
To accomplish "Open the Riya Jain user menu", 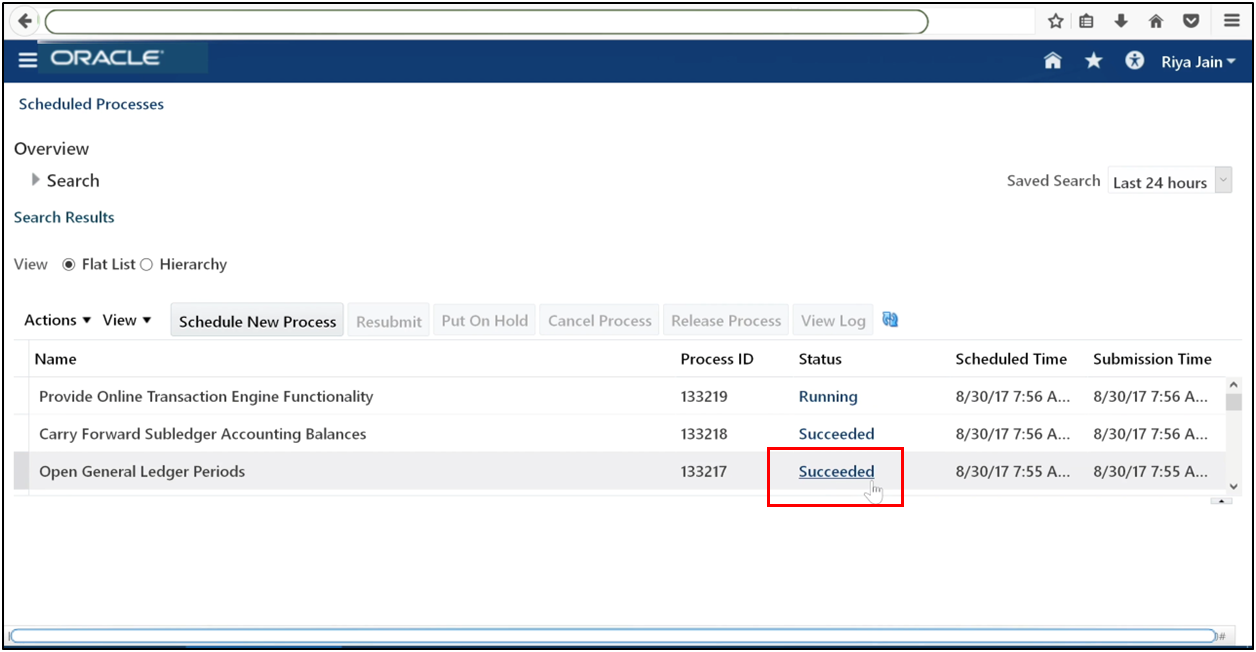I will coord(1197,61).
